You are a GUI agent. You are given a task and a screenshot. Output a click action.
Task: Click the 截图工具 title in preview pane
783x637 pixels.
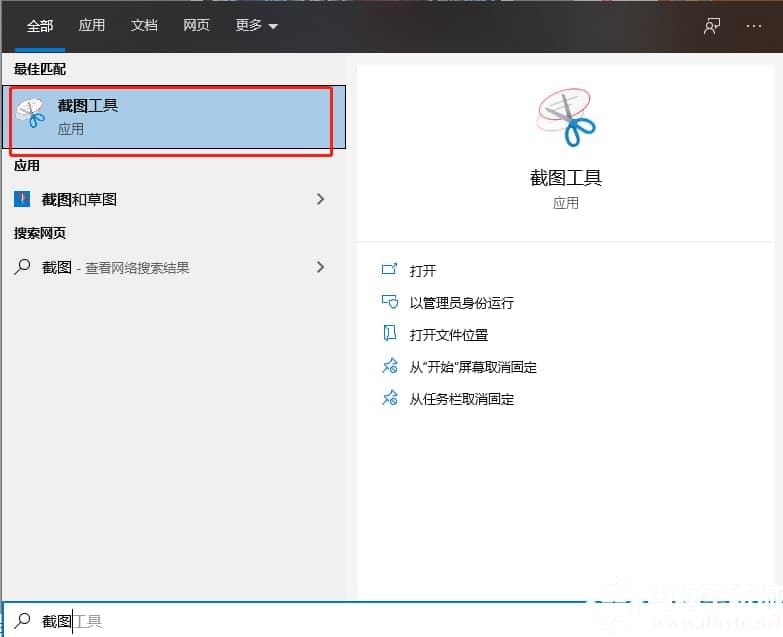[x=566, y=178]
